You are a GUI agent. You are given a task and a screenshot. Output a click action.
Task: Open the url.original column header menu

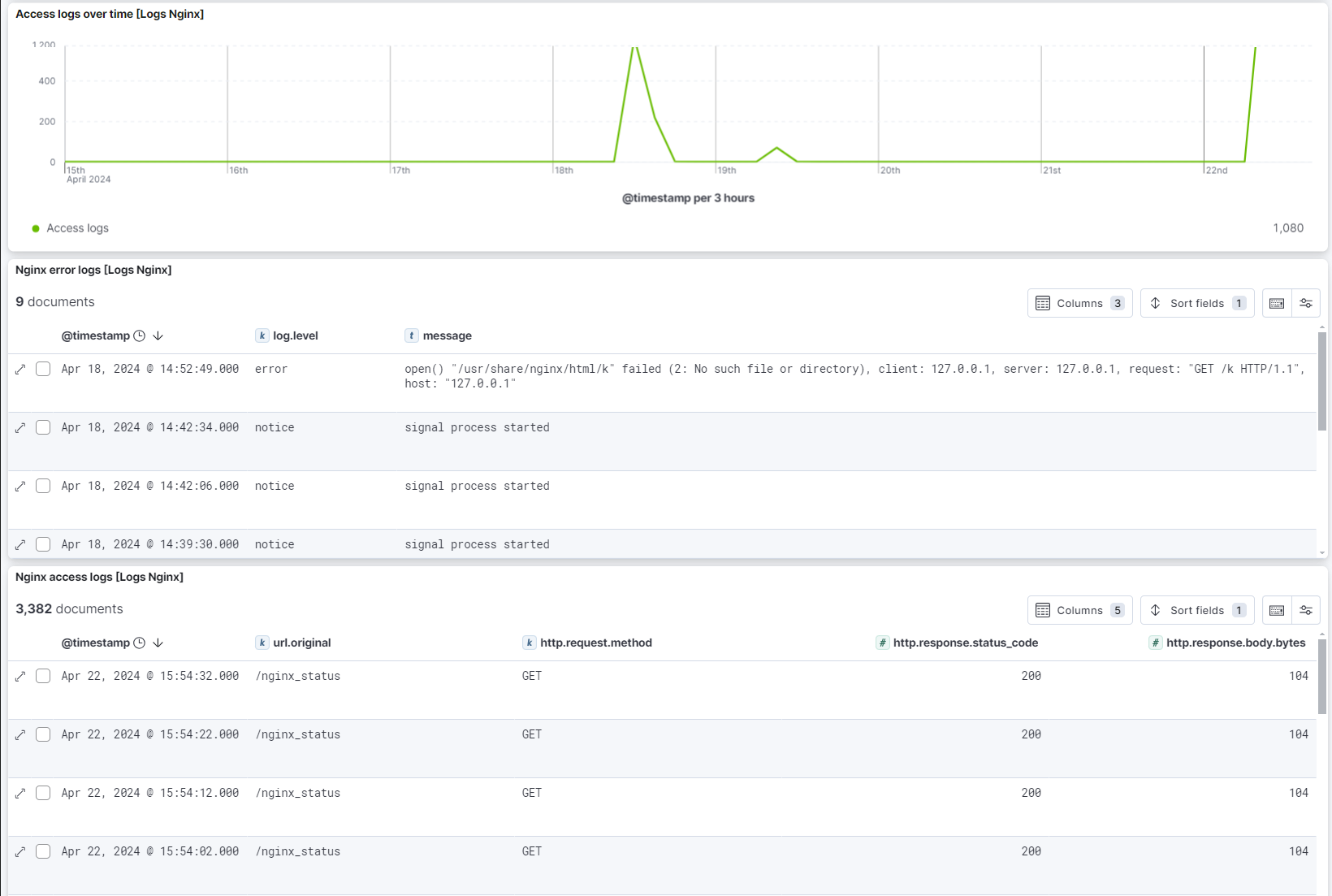(x=302, y=642)
